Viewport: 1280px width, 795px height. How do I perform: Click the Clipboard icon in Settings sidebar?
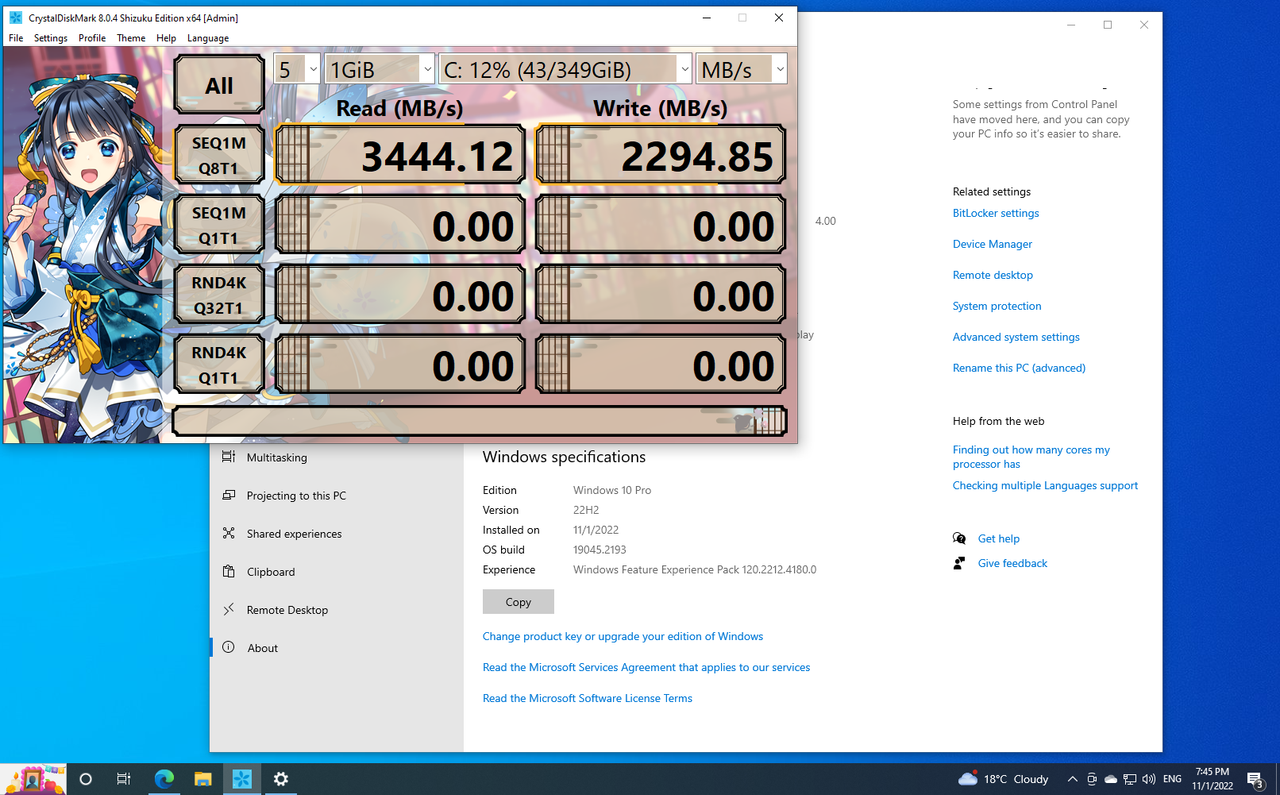229,571
